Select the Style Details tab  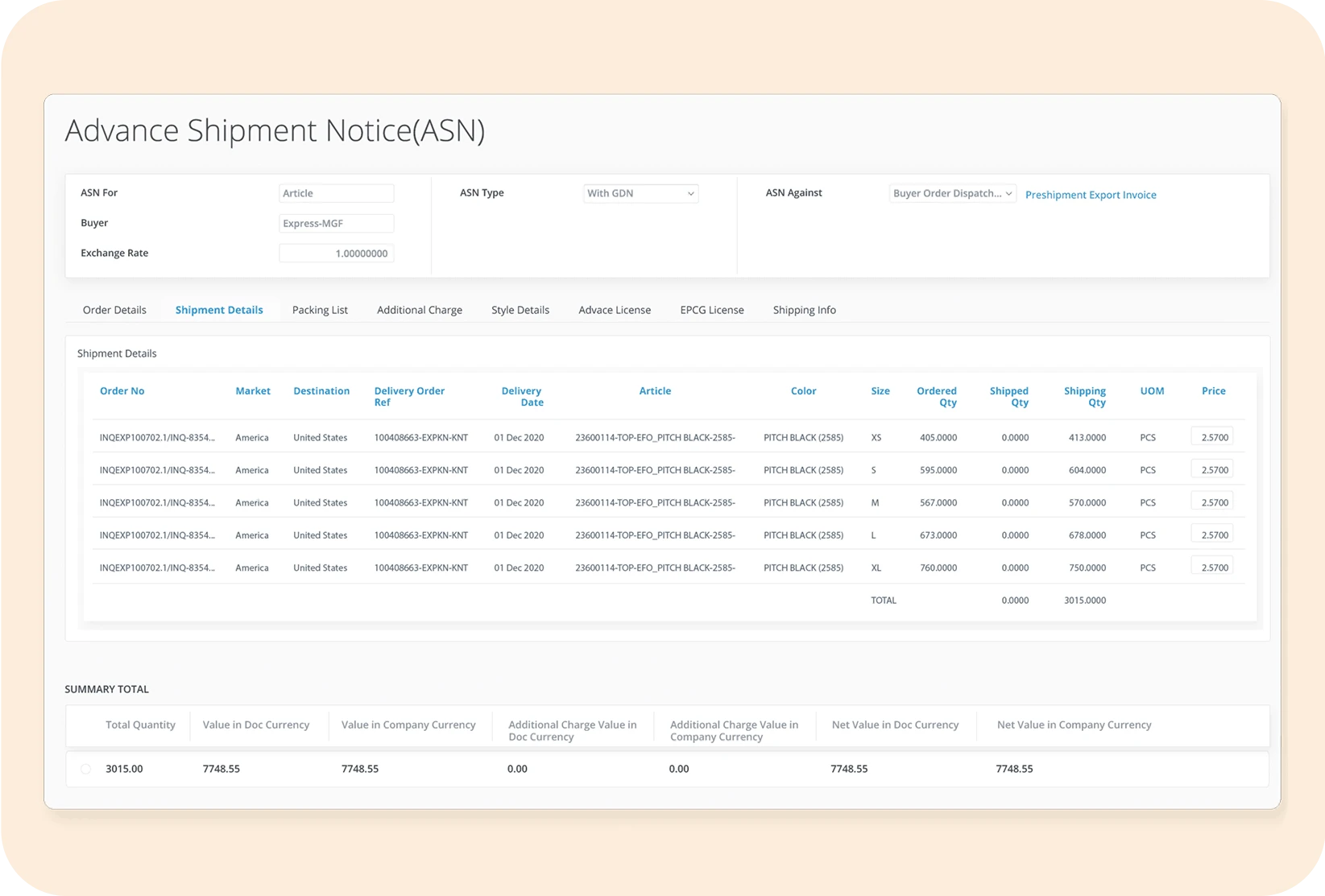click(520, 310)
